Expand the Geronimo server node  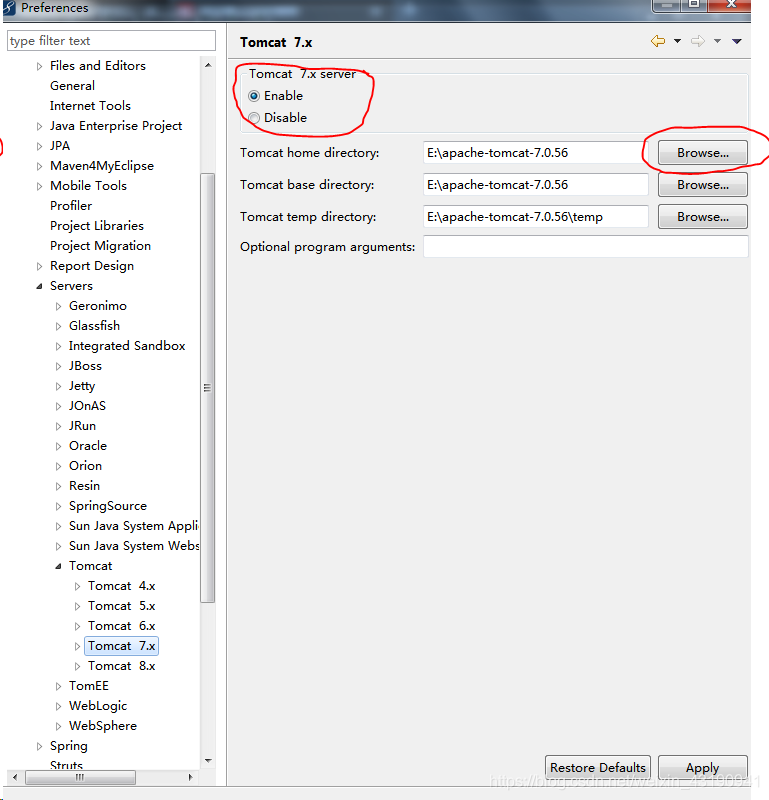click(x=58, y=306)
